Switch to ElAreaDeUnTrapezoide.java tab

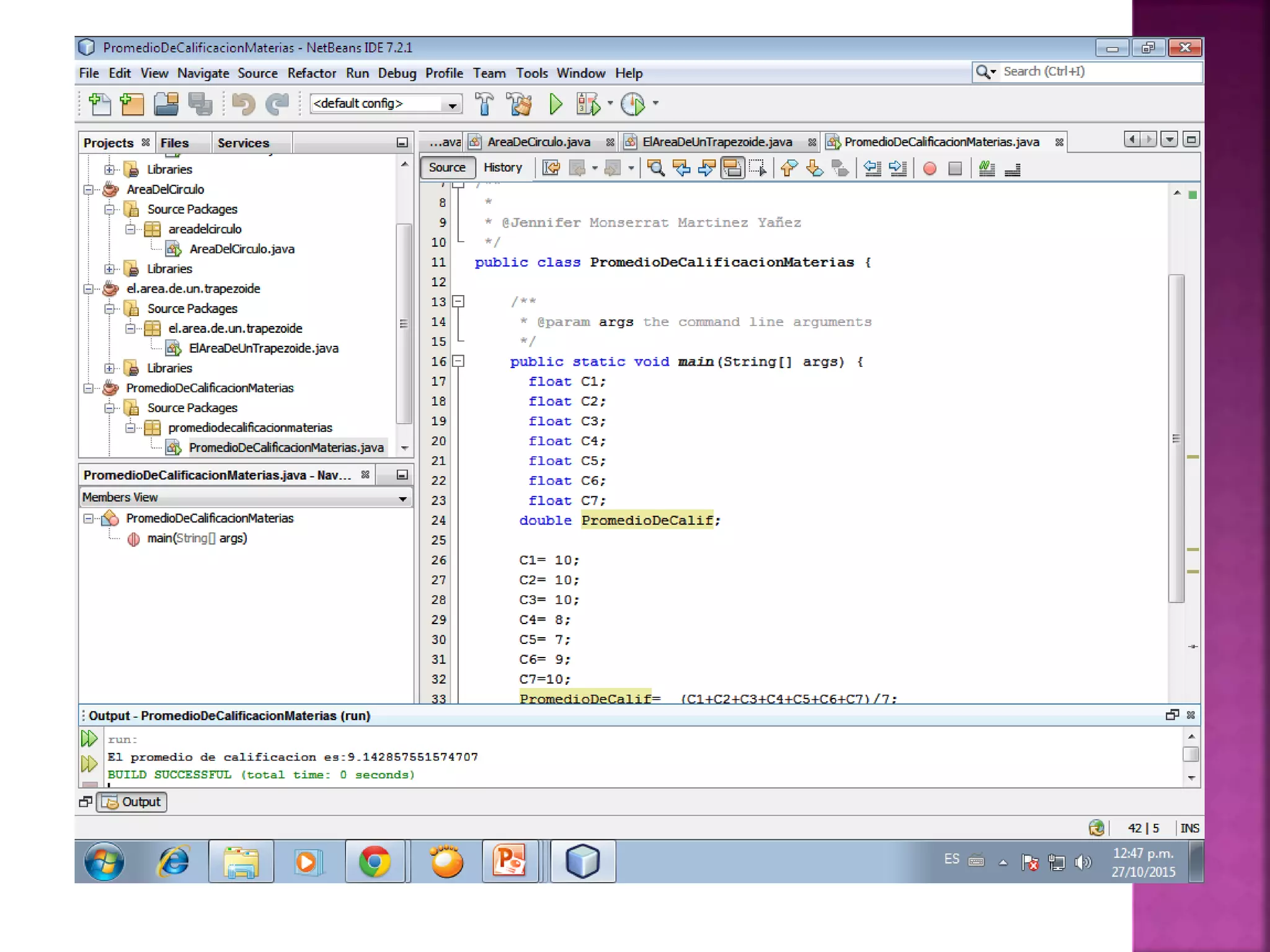pyautogui.click(x=717, y=142)
